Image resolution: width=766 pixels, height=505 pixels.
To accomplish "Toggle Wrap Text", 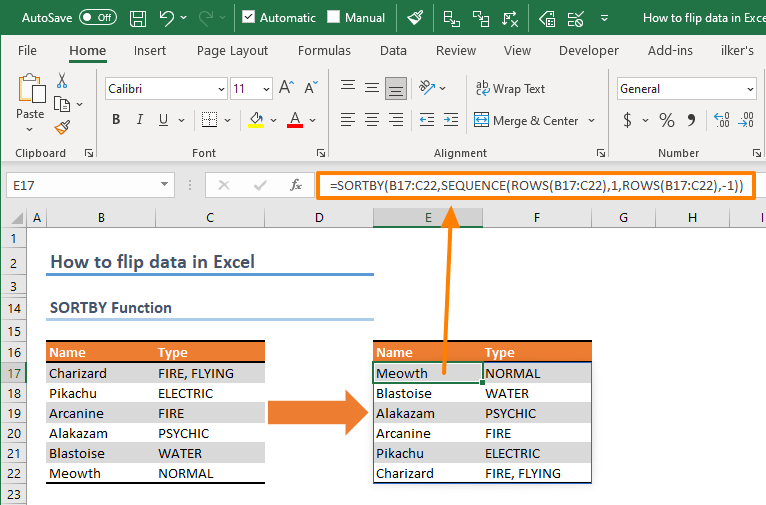I will (511, 89).
